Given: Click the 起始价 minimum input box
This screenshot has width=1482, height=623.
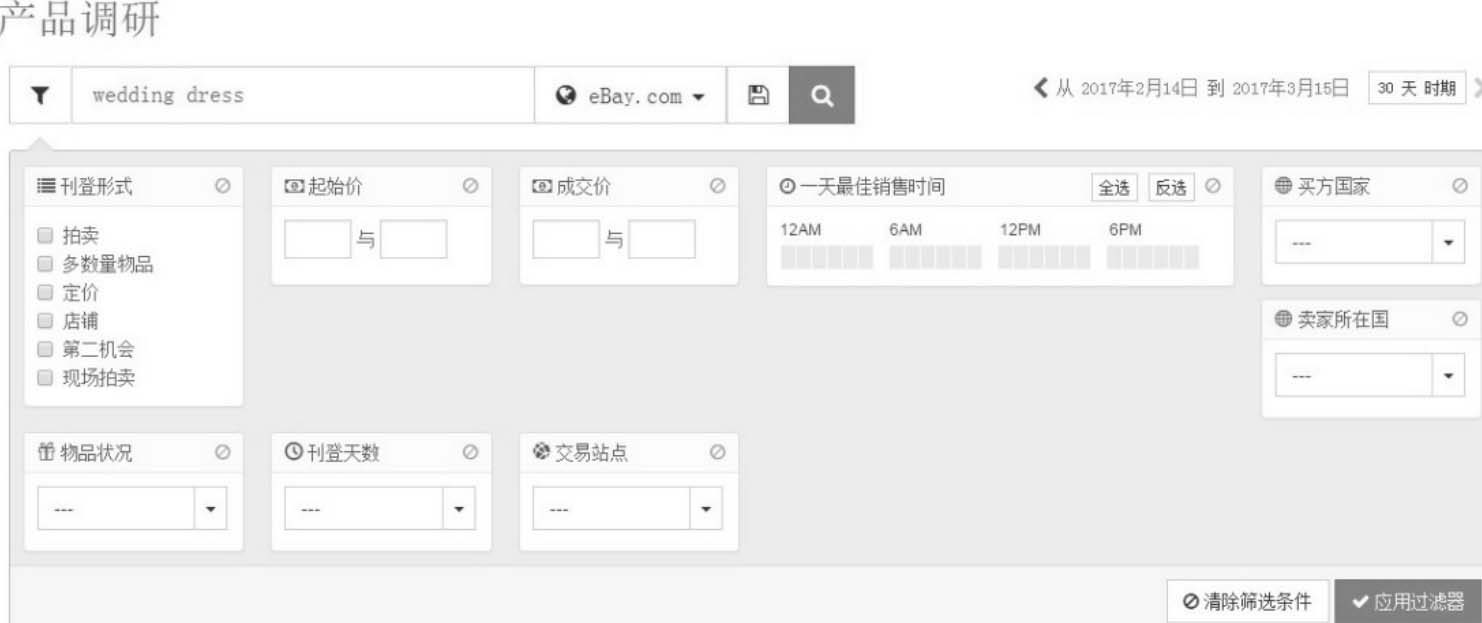Looking at the screenshot, I should [318, 240].
